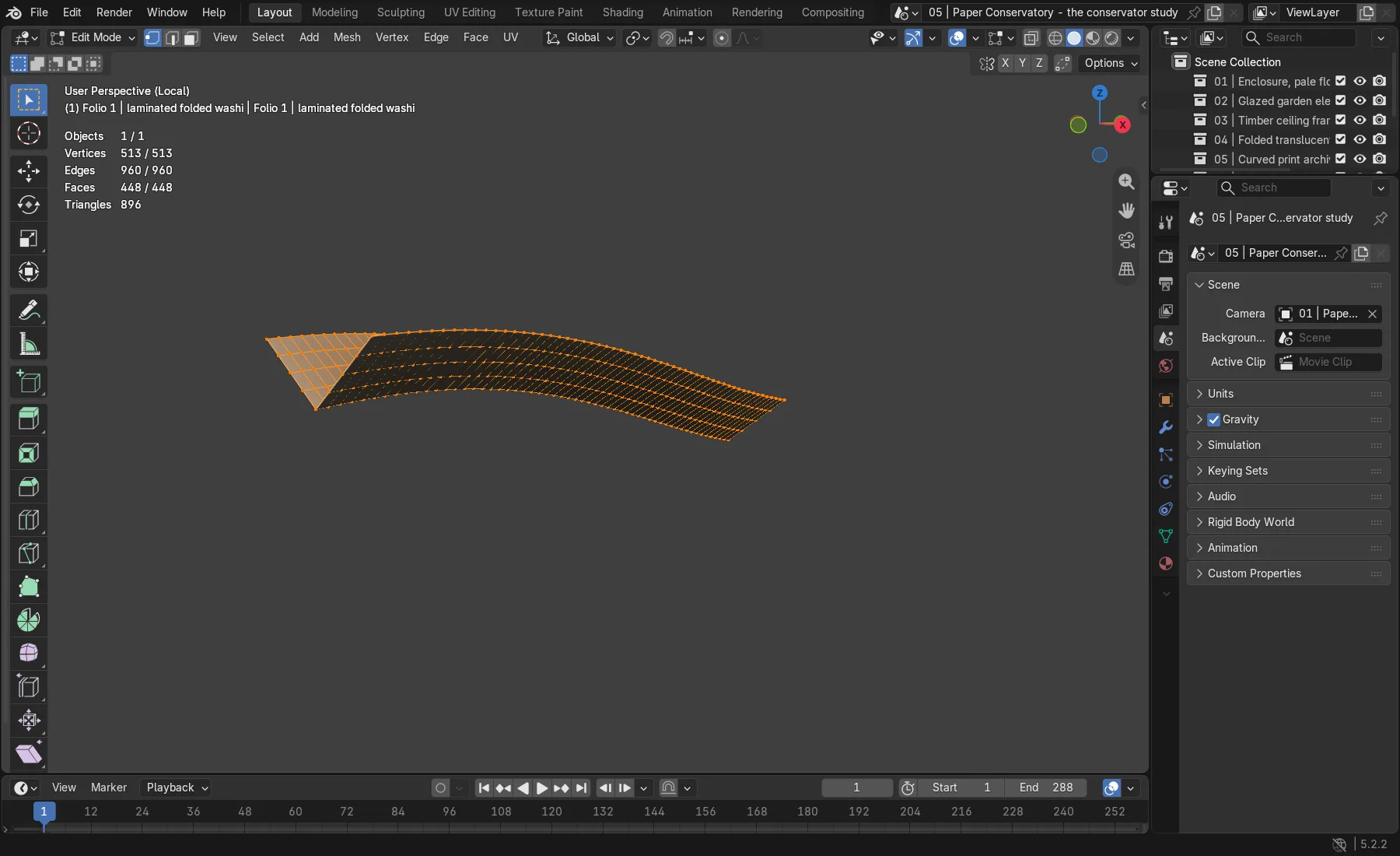Open the Material properties tab
The height and width of the screenshot is (856, 1400).
point(1165,563)
